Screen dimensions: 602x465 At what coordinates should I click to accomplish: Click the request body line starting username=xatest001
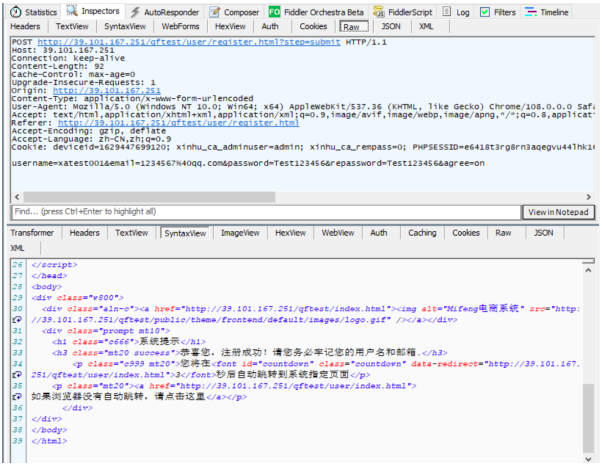(248, 163)
